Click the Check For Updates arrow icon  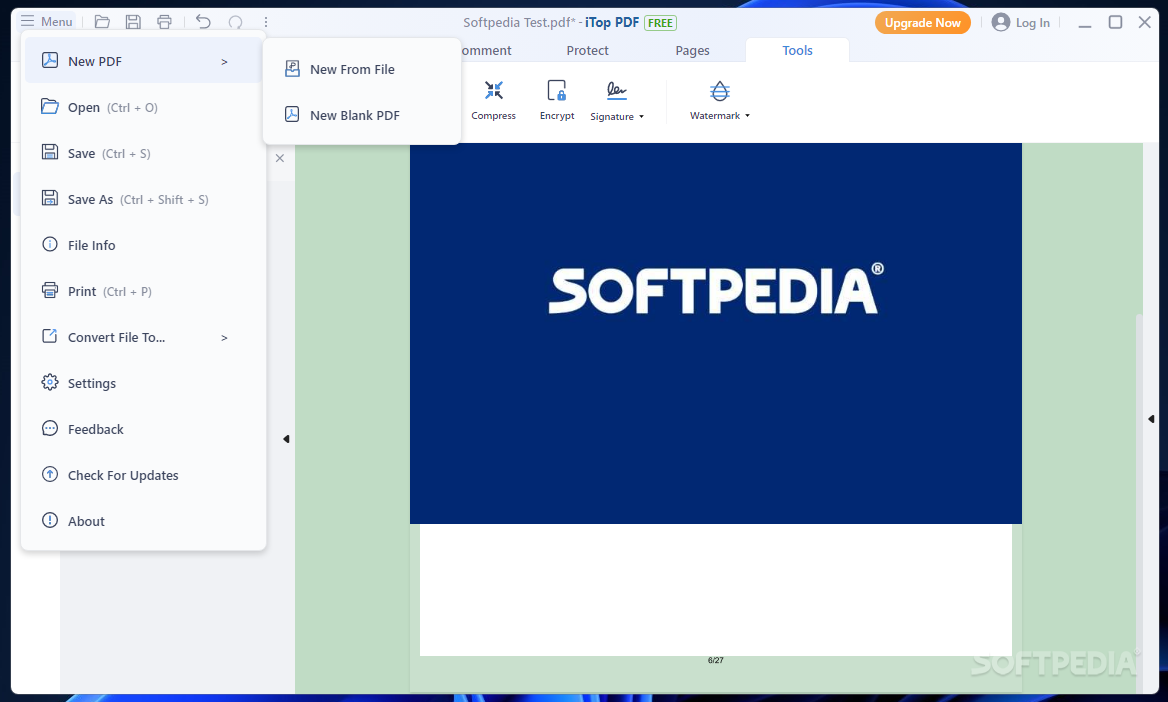pyautogui.click(x=50, y=474)
